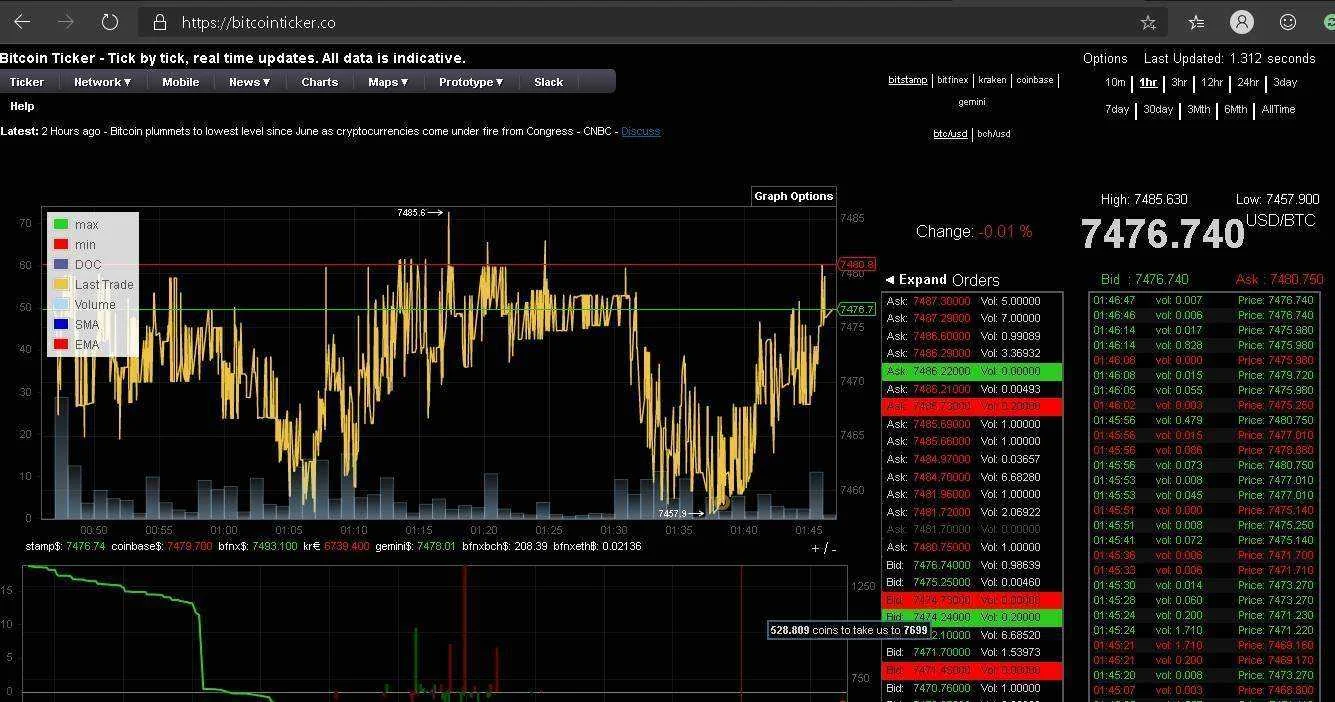1335x702 pixels.
Task: Click the coinbase$ 7479.700 price readout
Action: click(161, 546)
